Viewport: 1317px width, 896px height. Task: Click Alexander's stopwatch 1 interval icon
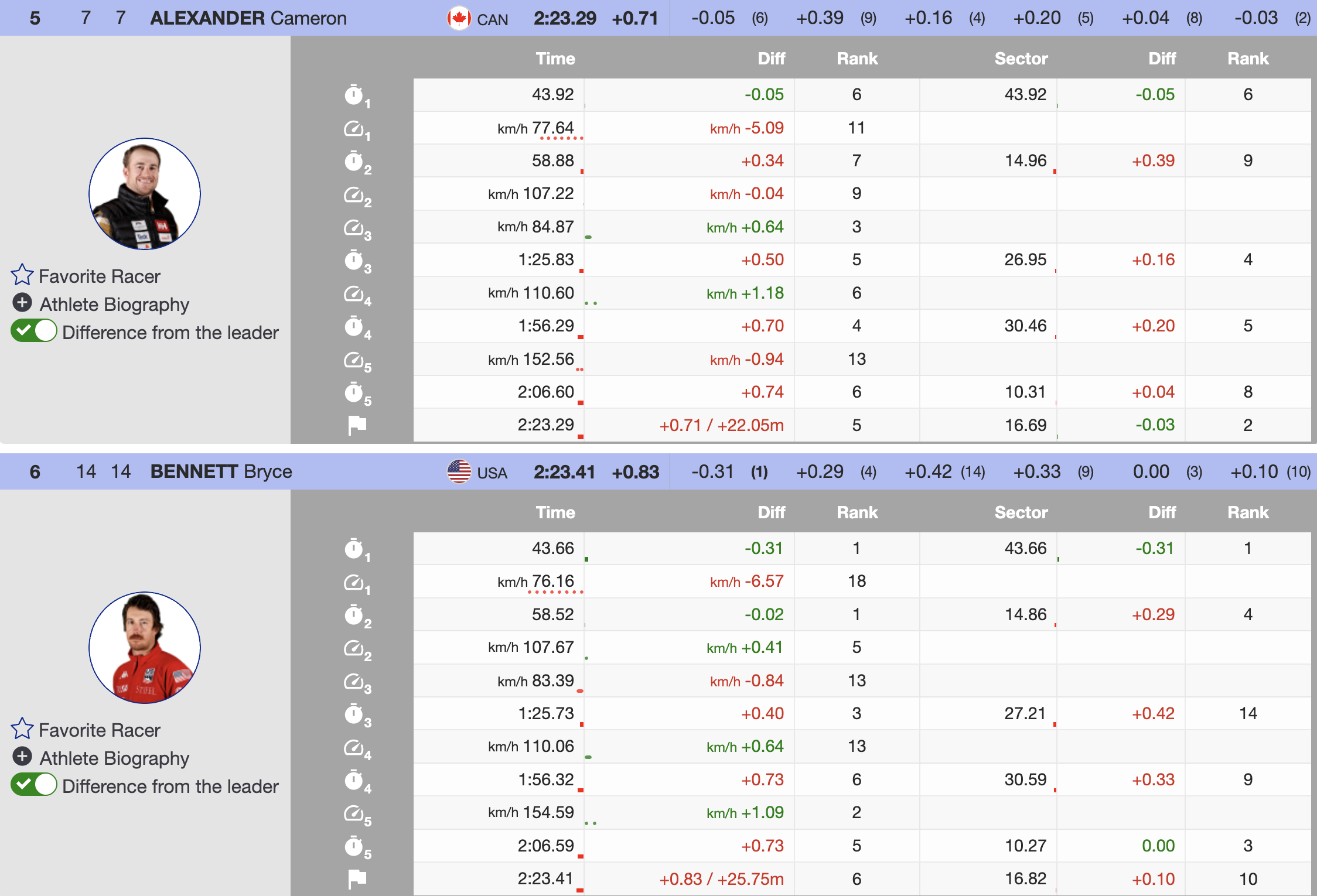tap(355, 95)
